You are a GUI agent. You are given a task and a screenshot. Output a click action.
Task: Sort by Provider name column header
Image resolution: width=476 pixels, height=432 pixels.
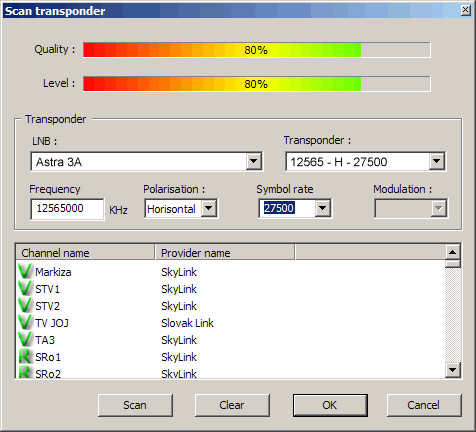tap(225, 253)
